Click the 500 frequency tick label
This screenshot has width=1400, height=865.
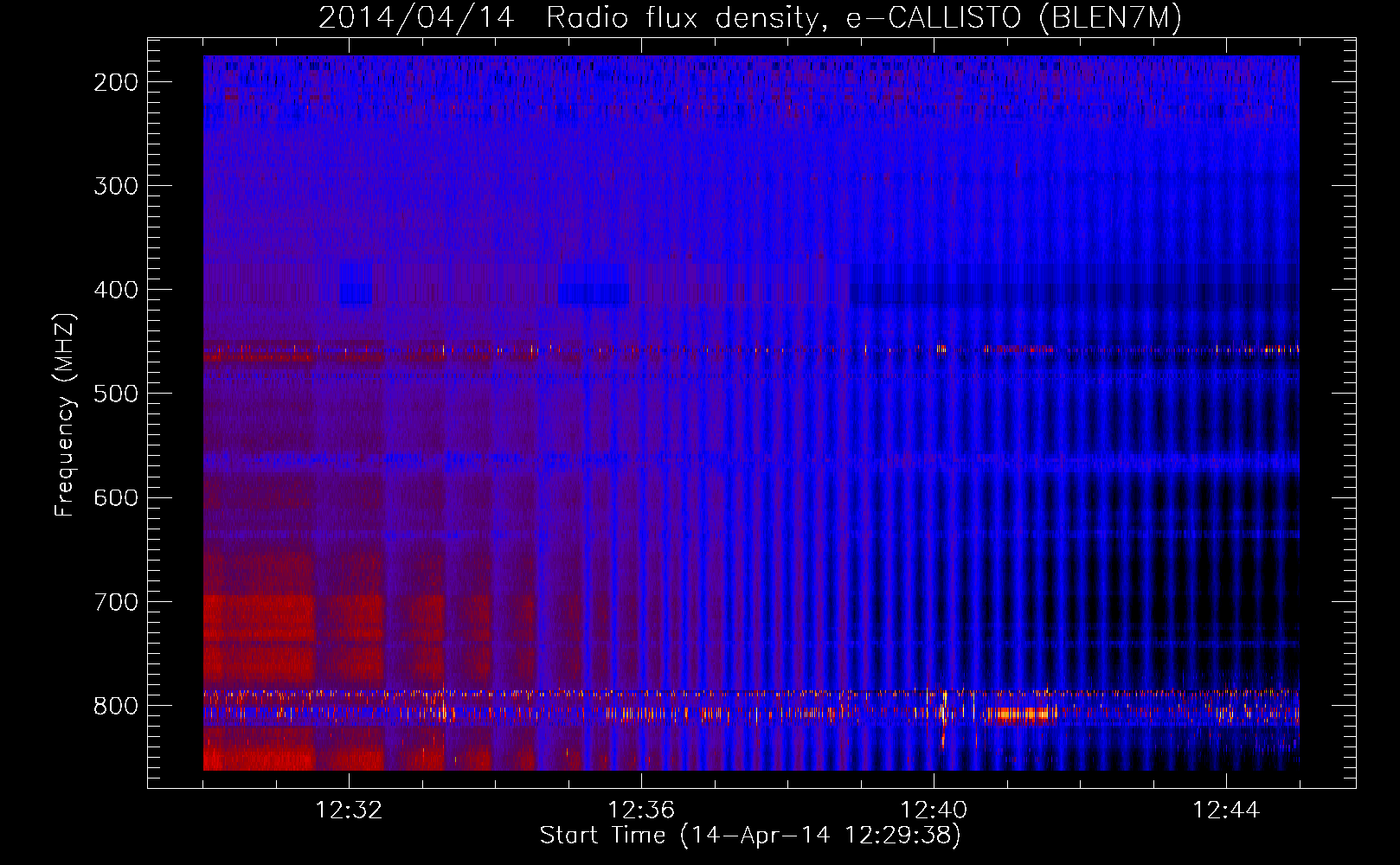click(116, 394)
